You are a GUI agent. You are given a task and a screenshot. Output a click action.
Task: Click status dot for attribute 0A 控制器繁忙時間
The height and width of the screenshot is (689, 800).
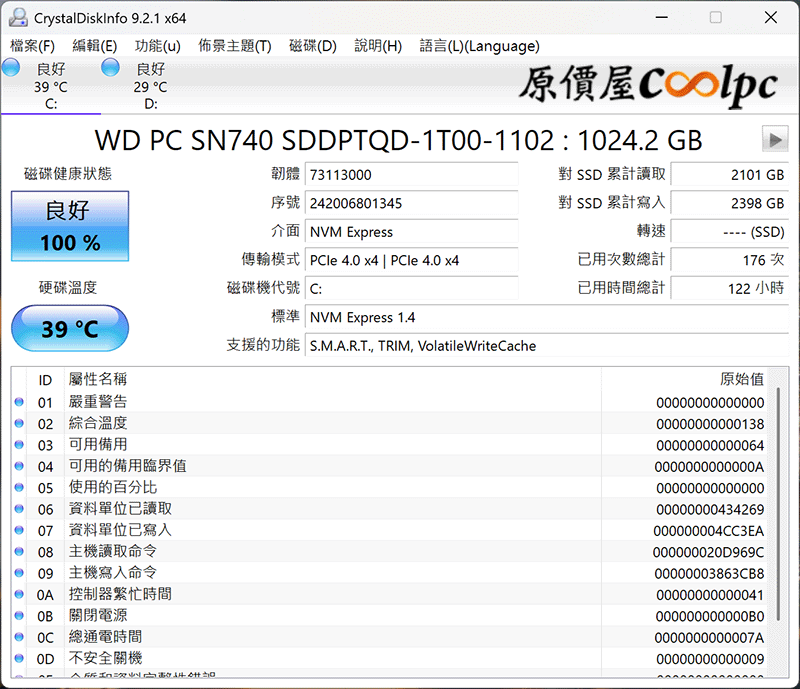(x=19, y=595)
